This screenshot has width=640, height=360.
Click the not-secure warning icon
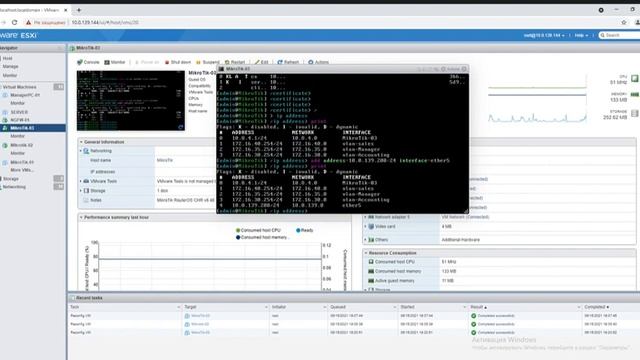[28, 22]
